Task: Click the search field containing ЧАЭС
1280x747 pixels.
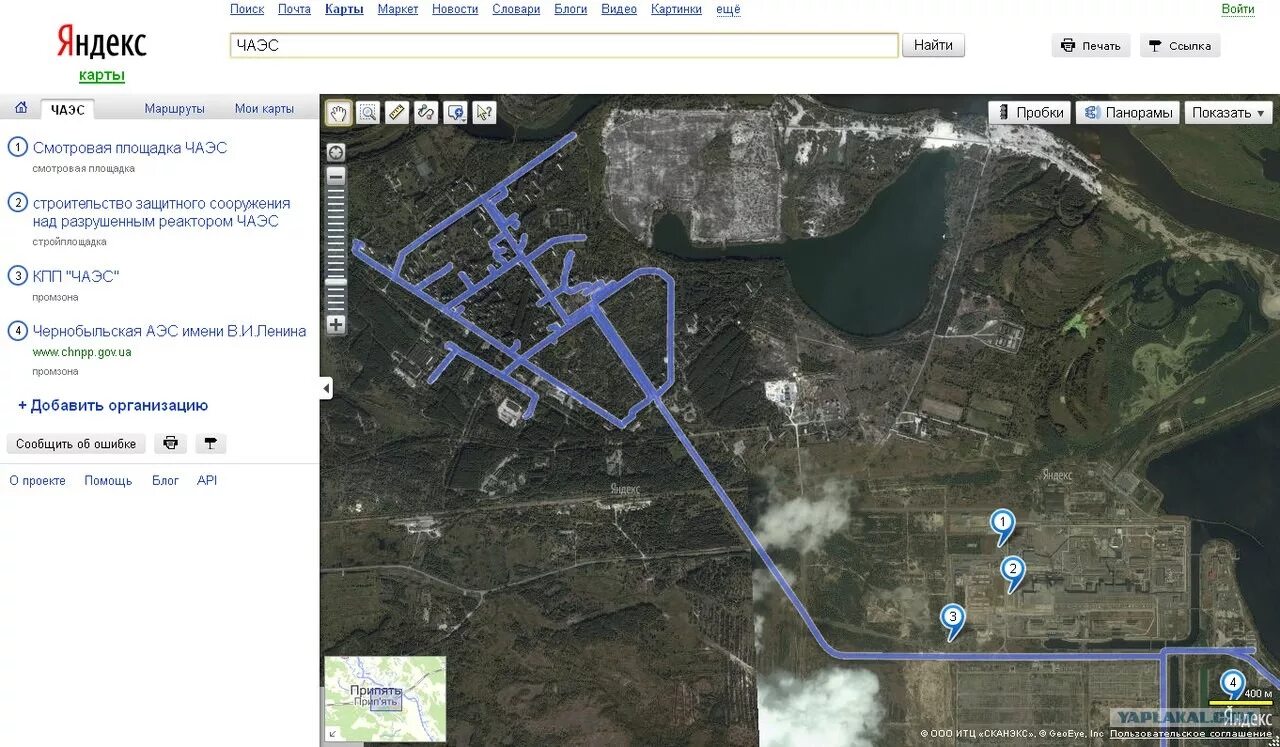Action: (x=564, y=45)
